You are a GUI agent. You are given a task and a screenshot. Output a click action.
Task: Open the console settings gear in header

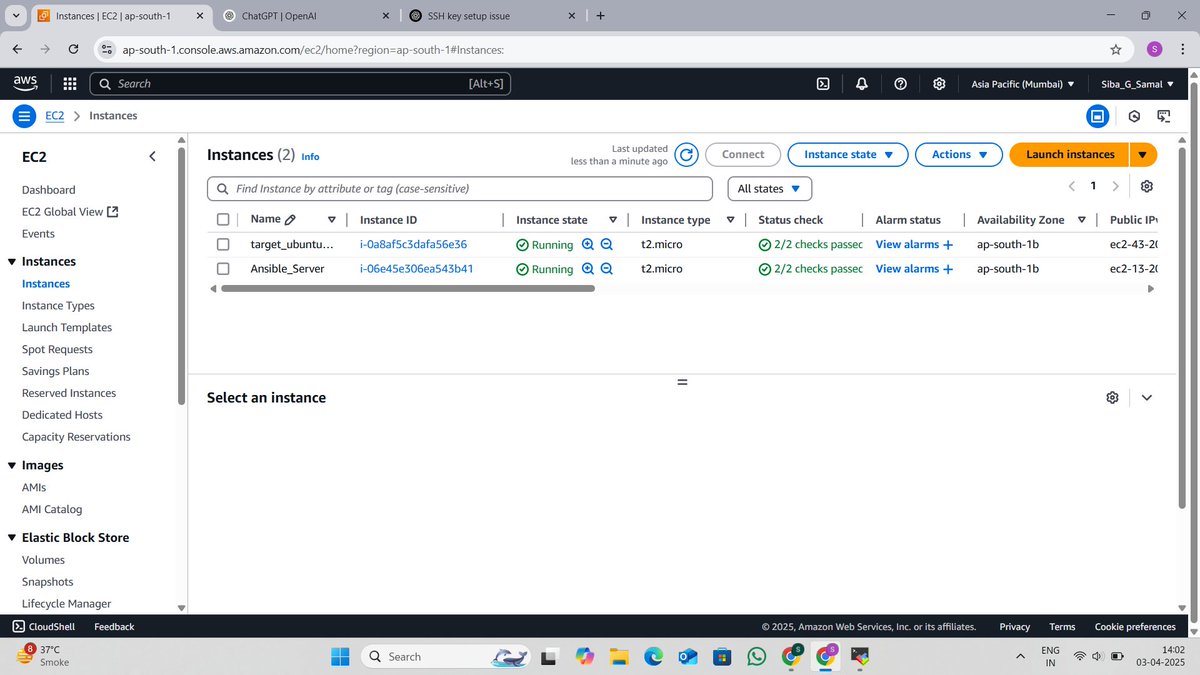[939, 84]
